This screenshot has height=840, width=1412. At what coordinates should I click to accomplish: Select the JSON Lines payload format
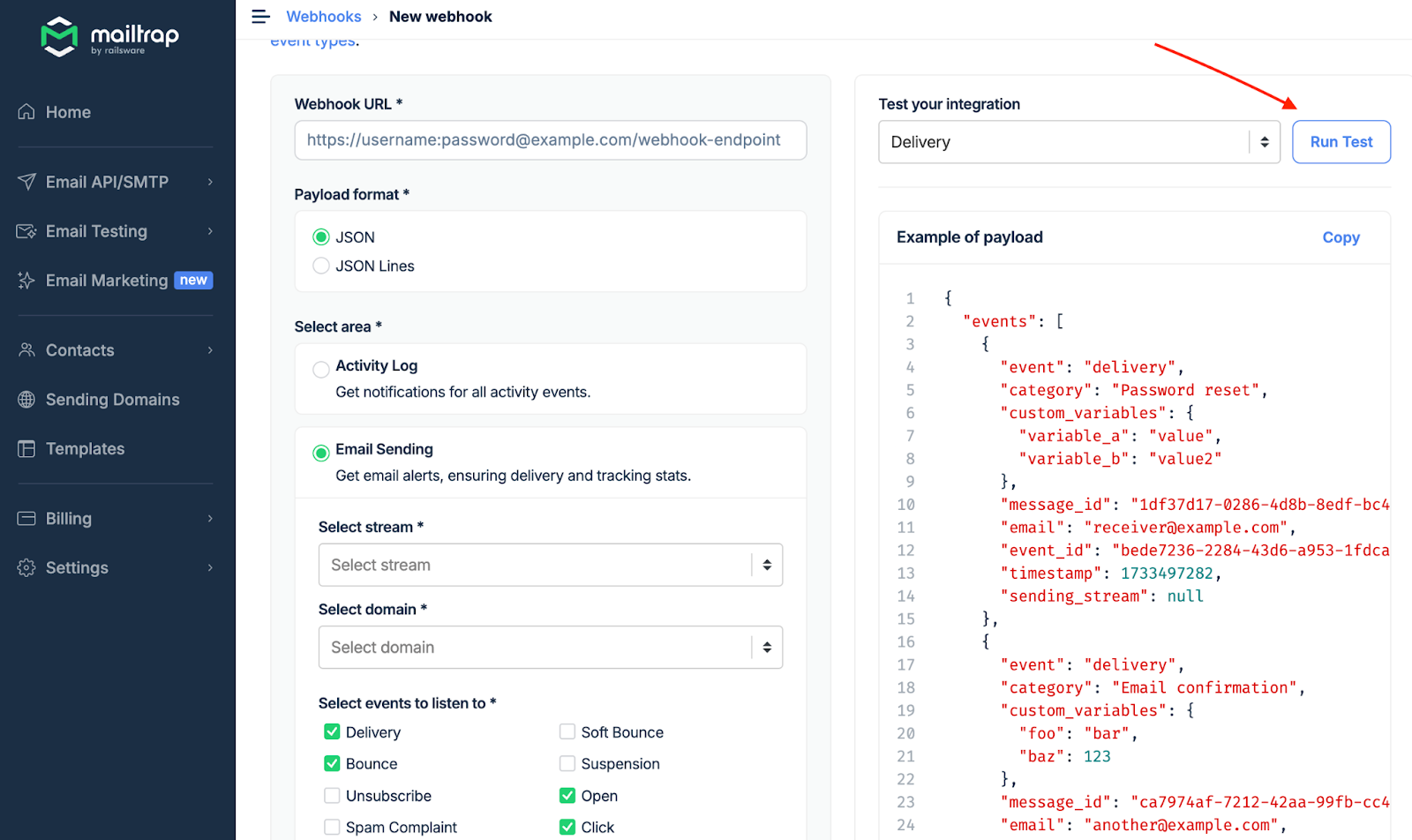point(321,266)
